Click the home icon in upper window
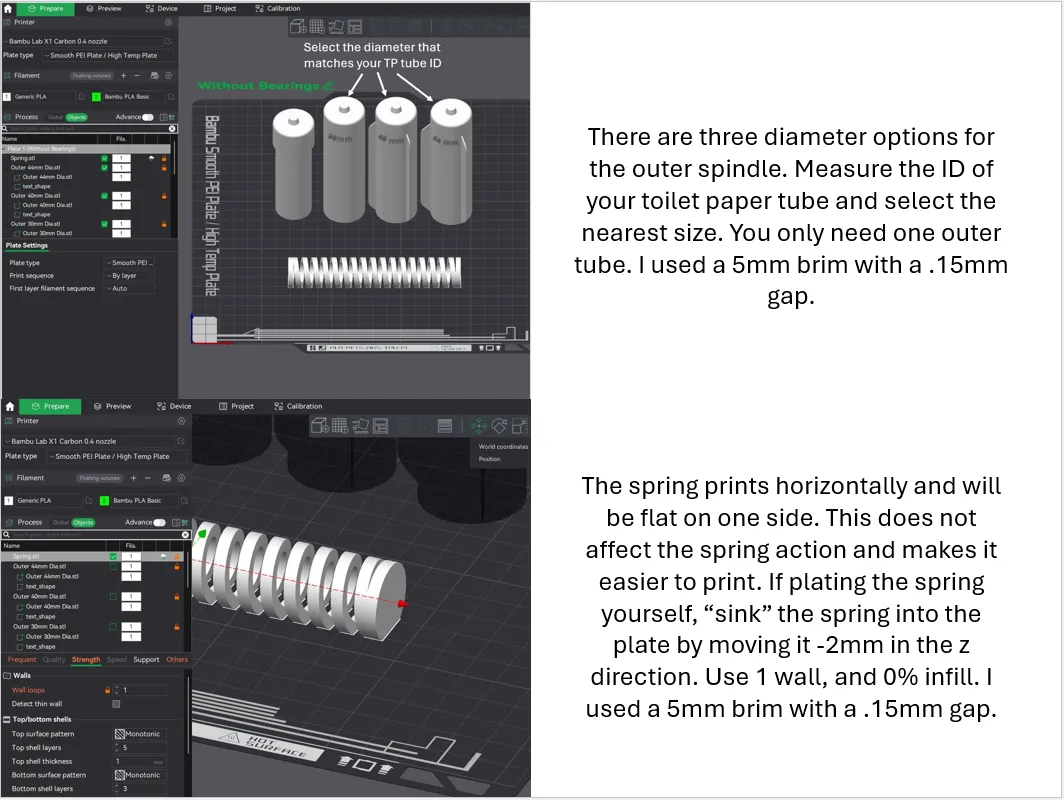Screen dimensions: 1064x800 click(x=8, y=8)
